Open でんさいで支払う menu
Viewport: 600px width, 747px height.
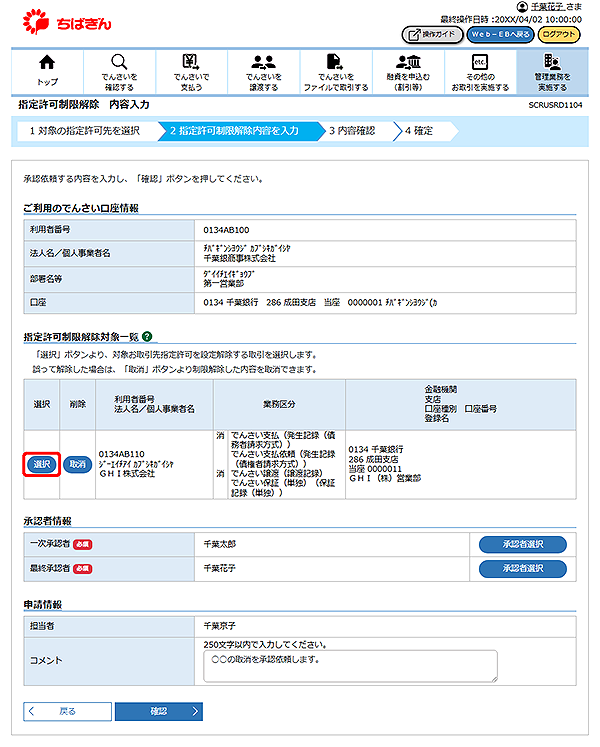[x=191, y=71]
